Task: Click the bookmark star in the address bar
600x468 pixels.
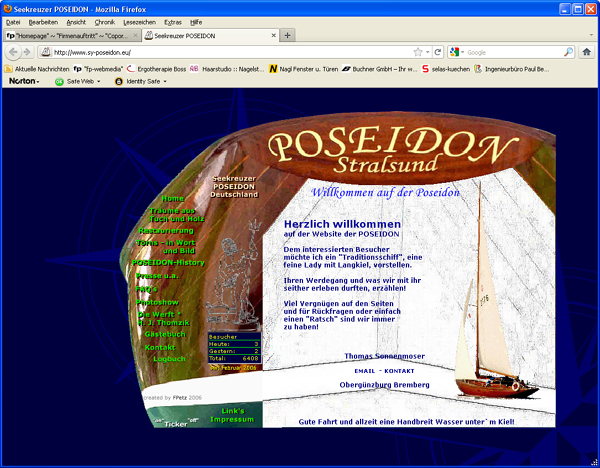Action: (417, 52)
